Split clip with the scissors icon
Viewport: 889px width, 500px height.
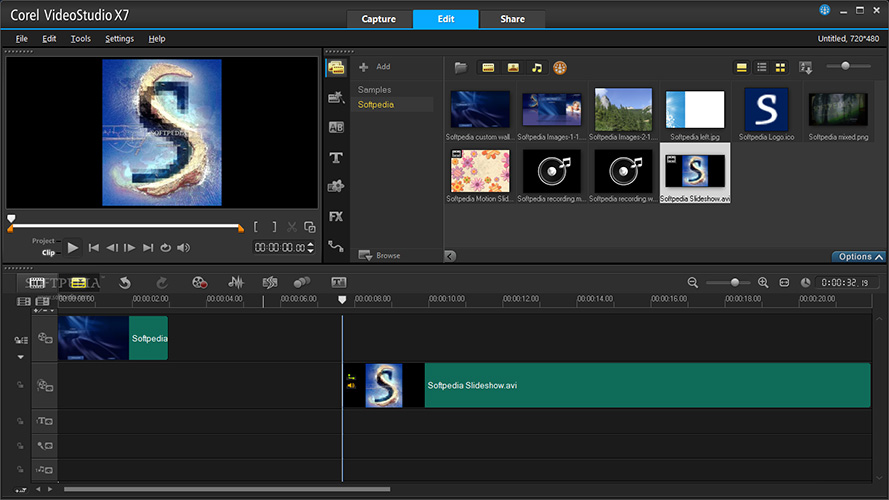point(293,227)
